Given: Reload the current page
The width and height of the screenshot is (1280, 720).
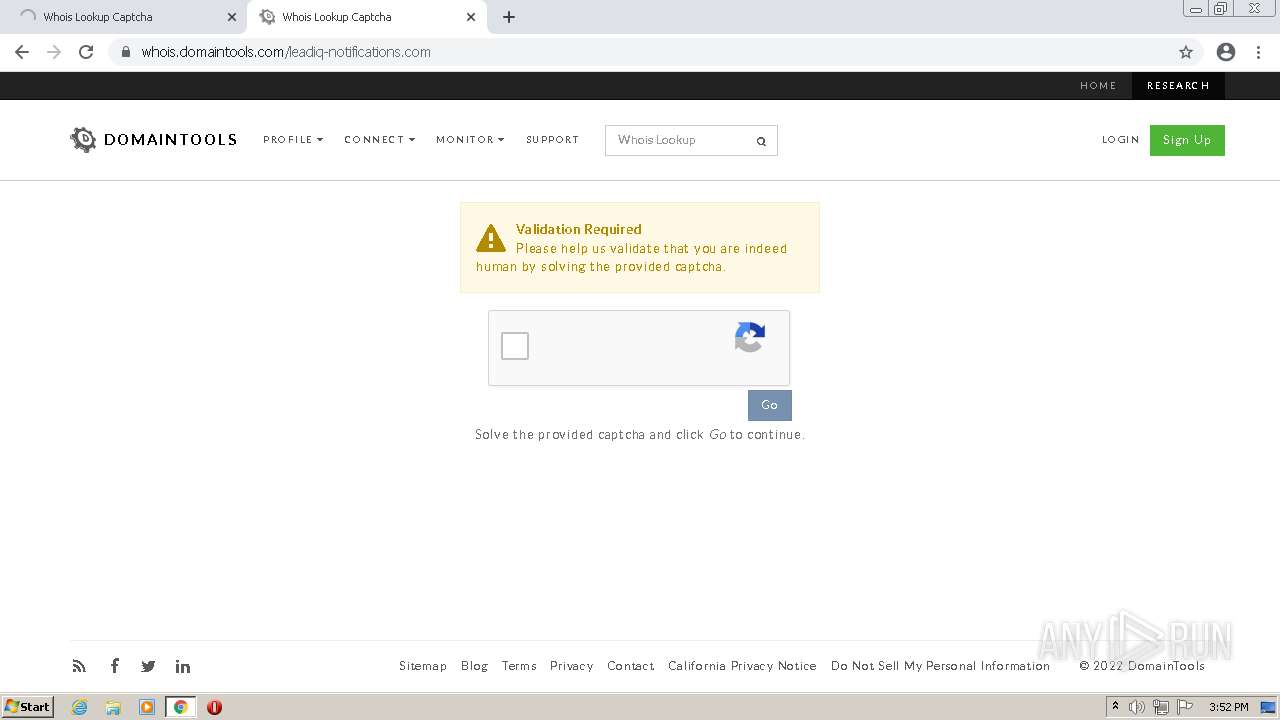Looking at the screenshot, I should [x=86, y=52].
